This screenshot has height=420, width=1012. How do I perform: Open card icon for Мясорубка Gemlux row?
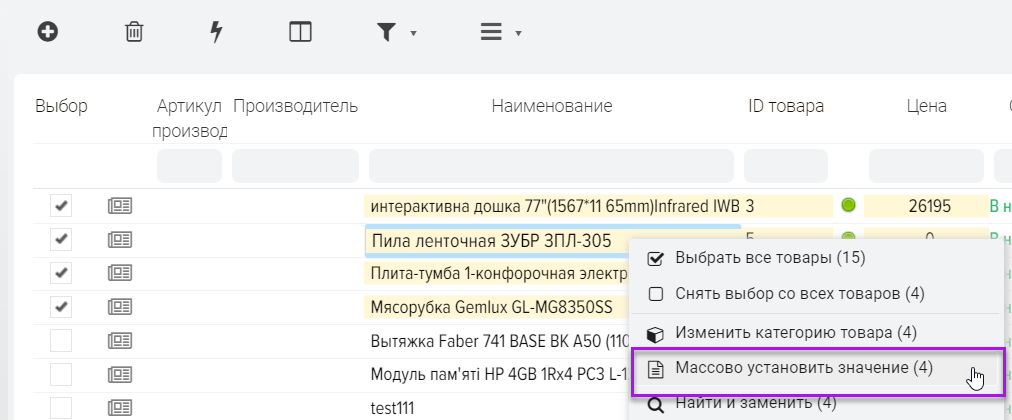pyautogui.click(x=120, y=307)
